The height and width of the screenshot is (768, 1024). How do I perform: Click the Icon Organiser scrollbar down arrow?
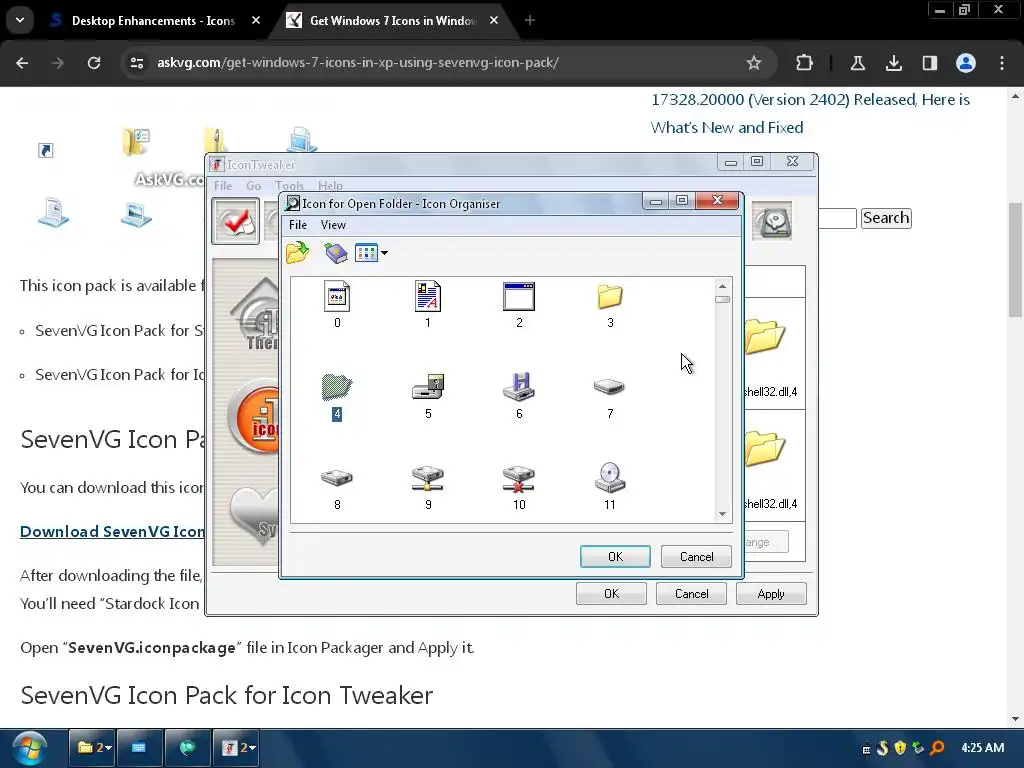click(722, 514)
